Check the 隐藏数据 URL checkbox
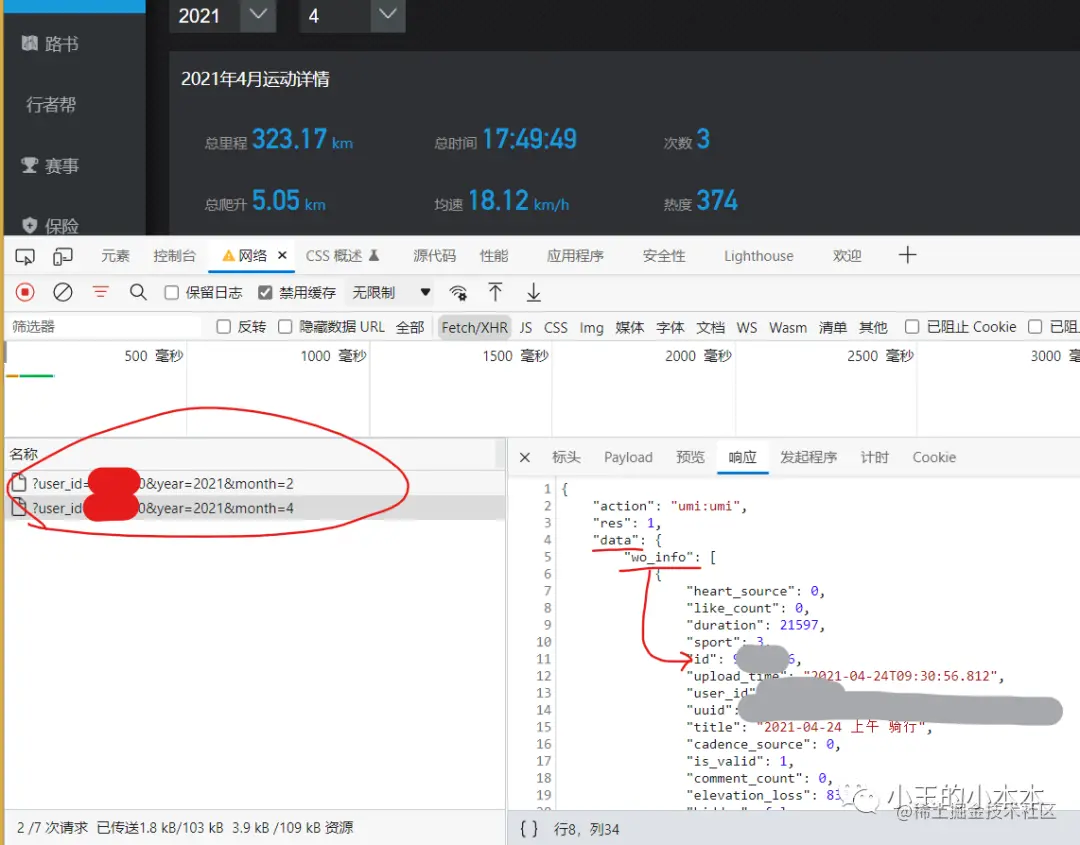The height and width of the screenshot is (845, 1080). 284,326
